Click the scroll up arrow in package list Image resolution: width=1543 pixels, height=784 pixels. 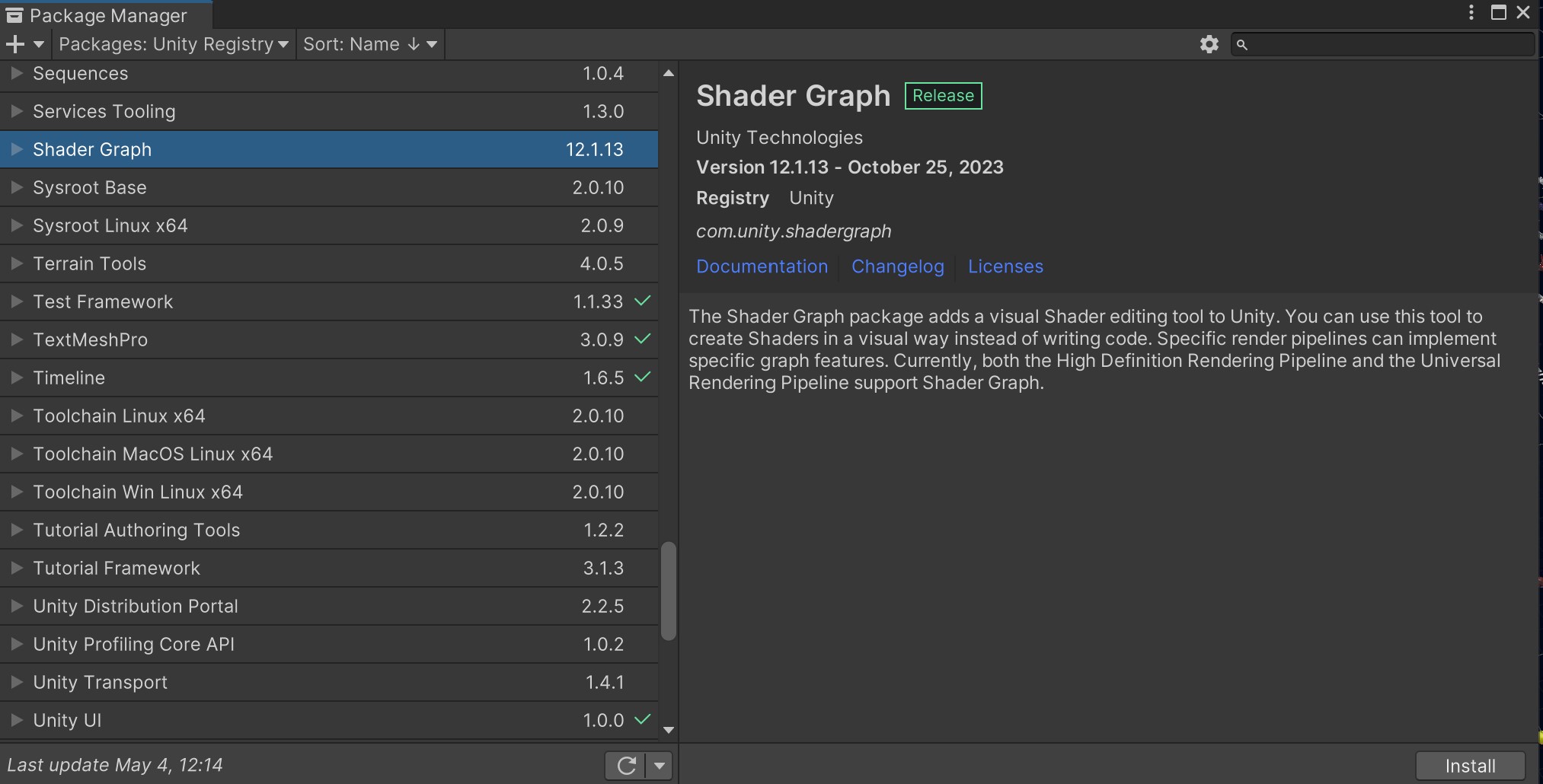pyautogui.click(x=668, y=74)
